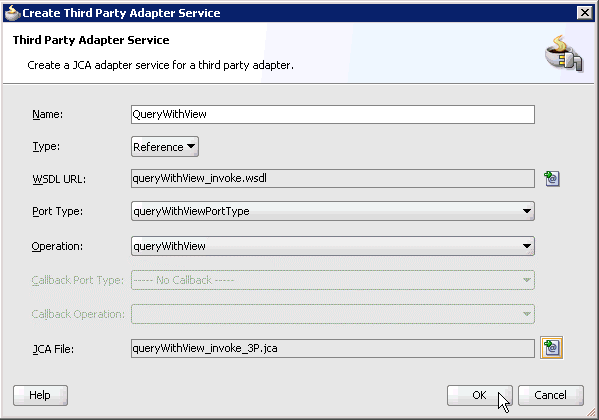This screenshot has width=599, height=420.
Task: Confirm the dialog with OK
Action: tap(479, 395)
